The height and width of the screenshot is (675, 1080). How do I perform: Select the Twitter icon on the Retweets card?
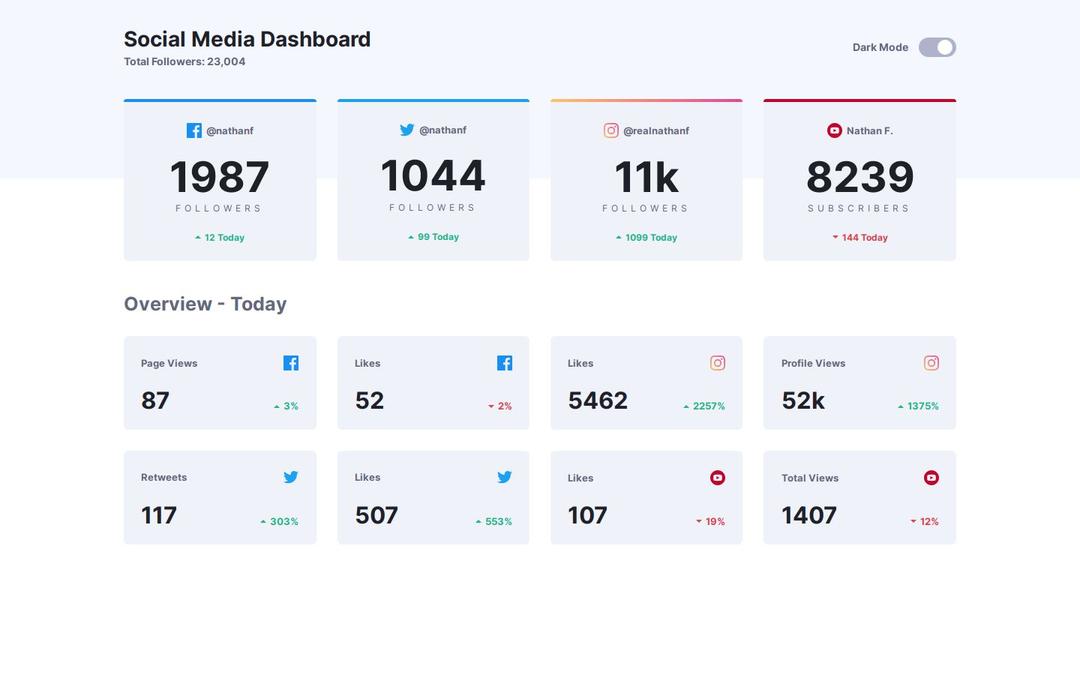pyautogui.click(x=291, y=477)
